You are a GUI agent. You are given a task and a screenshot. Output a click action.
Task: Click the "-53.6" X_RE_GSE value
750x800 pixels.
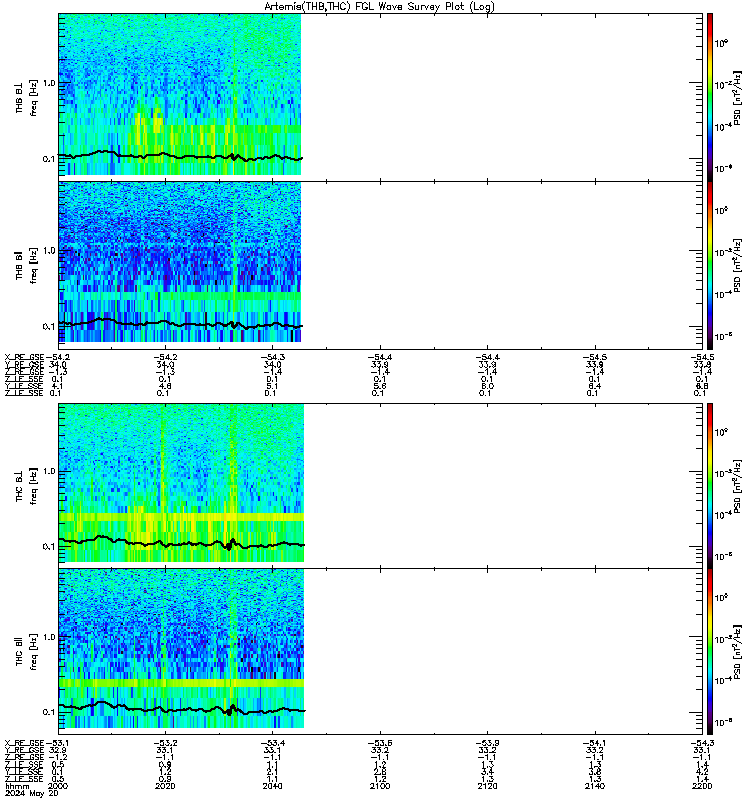click(380, 743)
